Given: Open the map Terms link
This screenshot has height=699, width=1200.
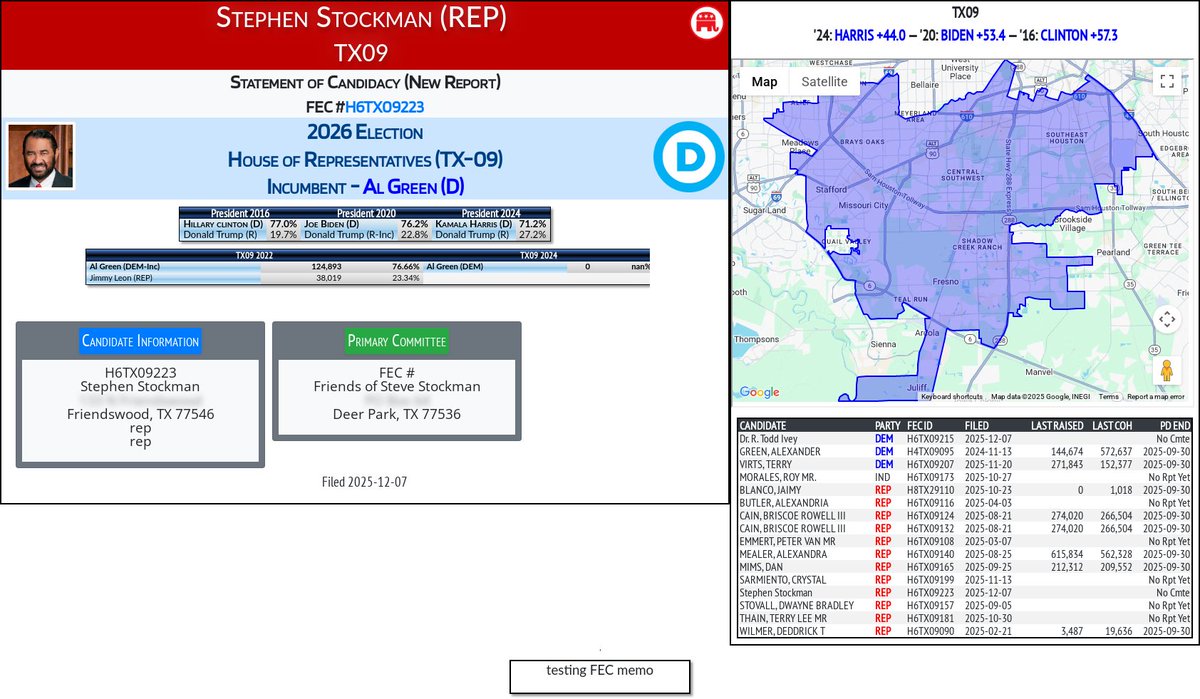Looking at the screenshot, I should (1109, 397).
